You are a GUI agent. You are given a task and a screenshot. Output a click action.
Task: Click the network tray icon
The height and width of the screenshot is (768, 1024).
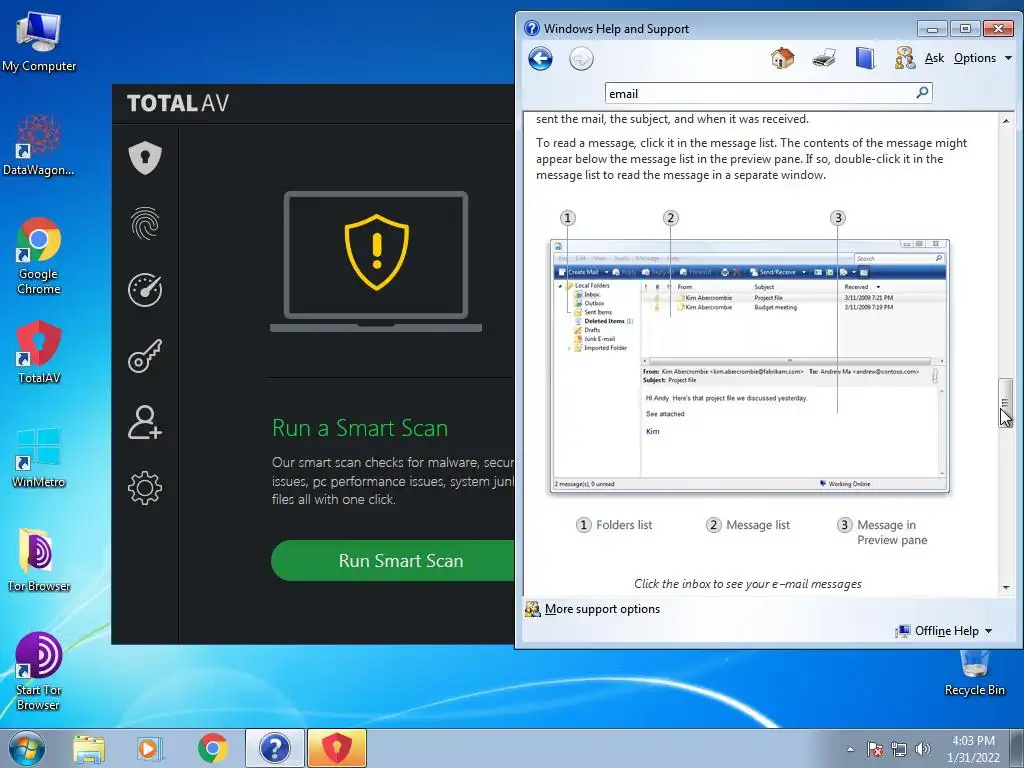point(899,749)
